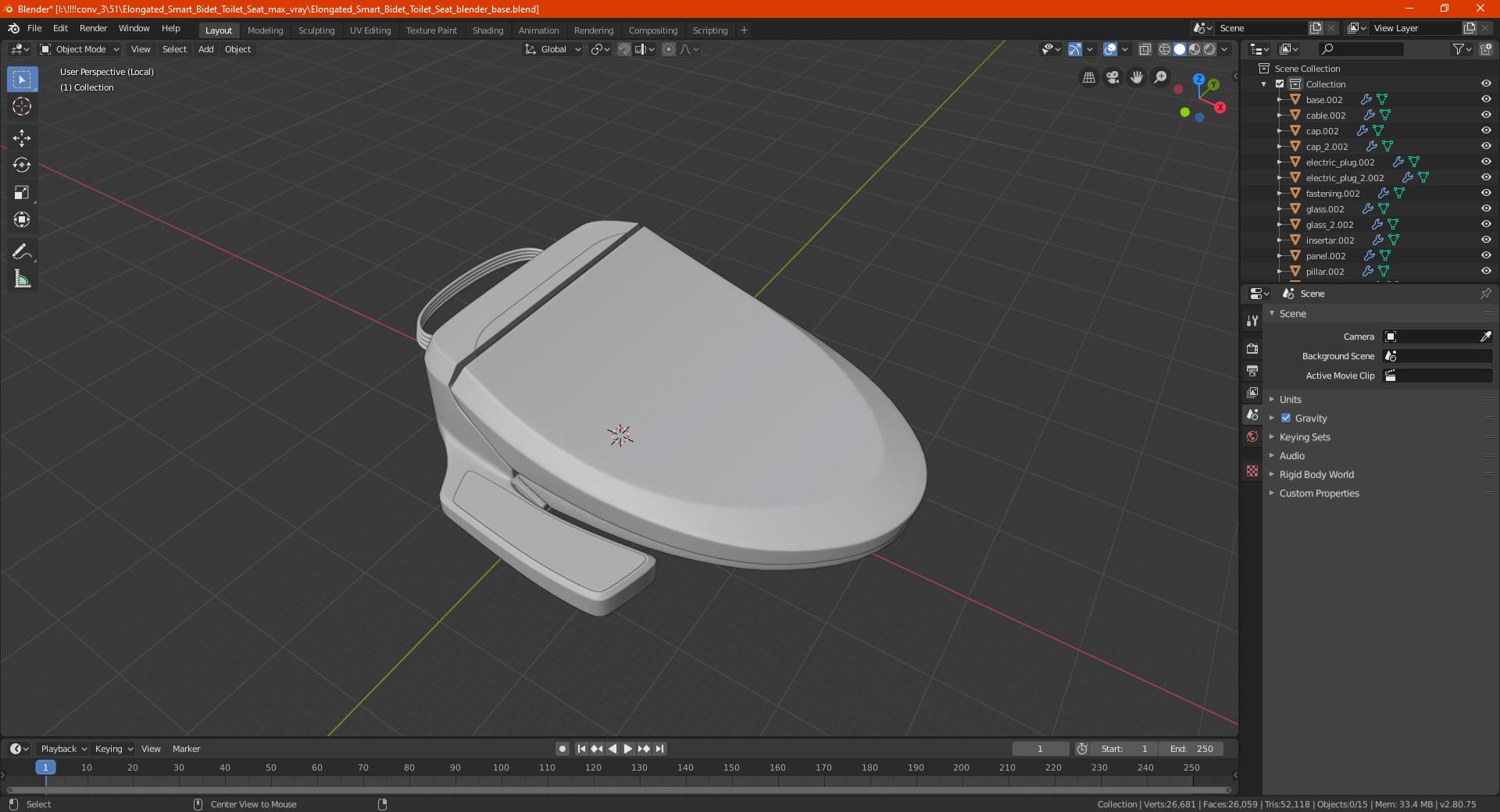Click the Z axis gizmo handle
This screenshot has height=812, width=1500.
(1198, 79)
